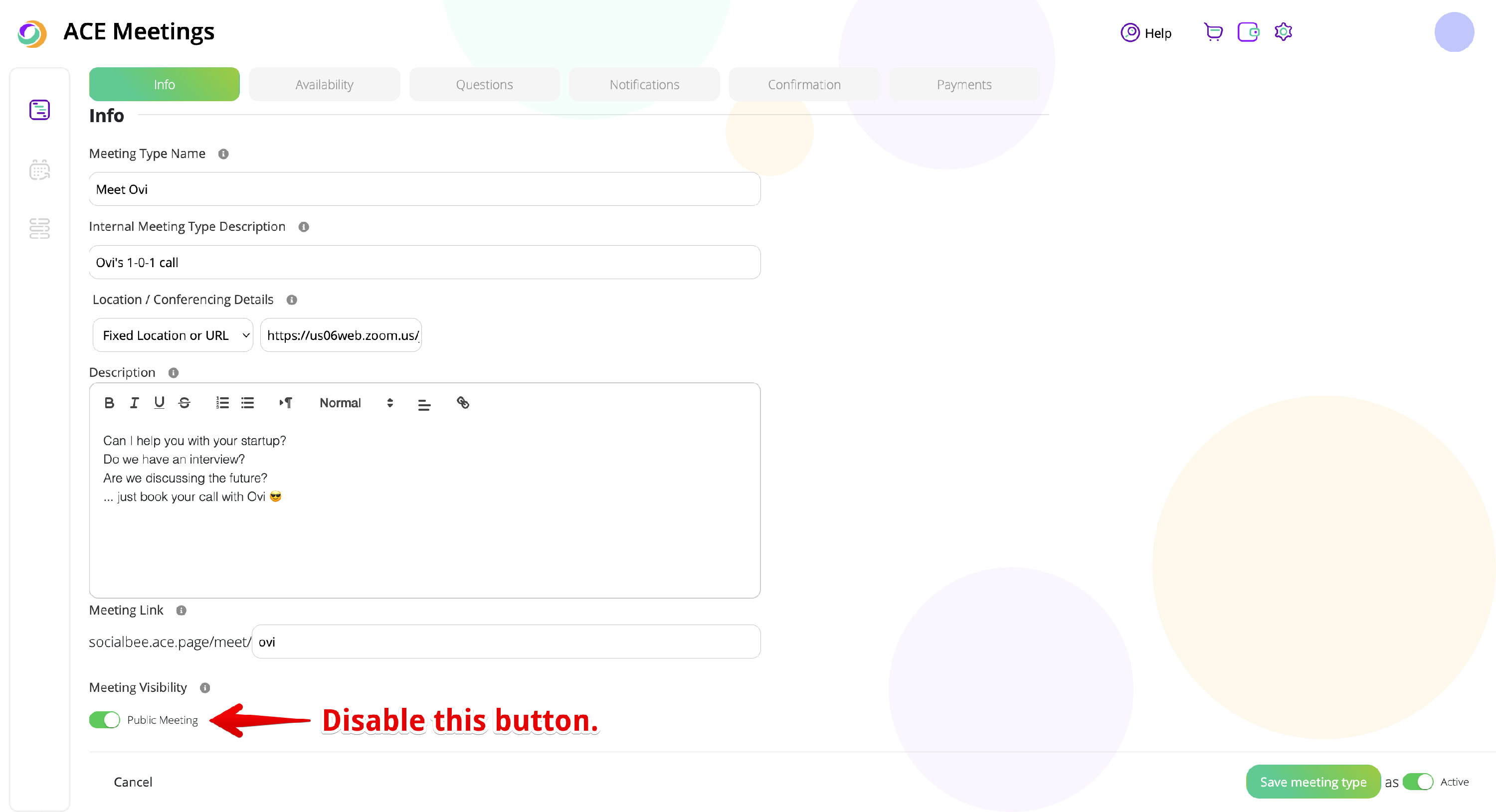
Task: Switch to the Availability tab
Action: (324, 85)
